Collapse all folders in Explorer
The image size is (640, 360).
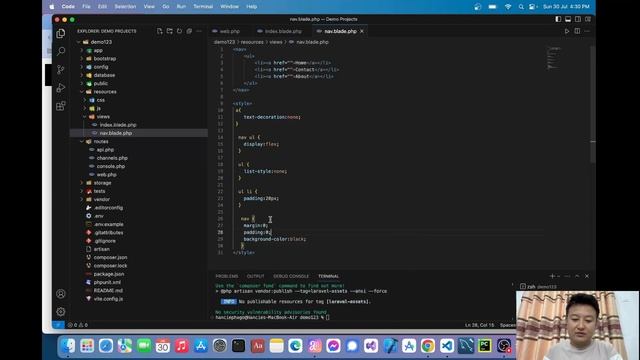click(x=189, y=31)
